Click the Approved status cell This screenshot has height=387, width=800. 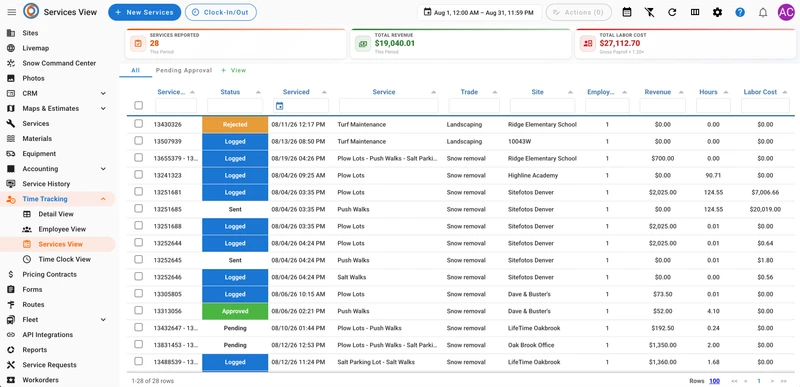point(235,311)
